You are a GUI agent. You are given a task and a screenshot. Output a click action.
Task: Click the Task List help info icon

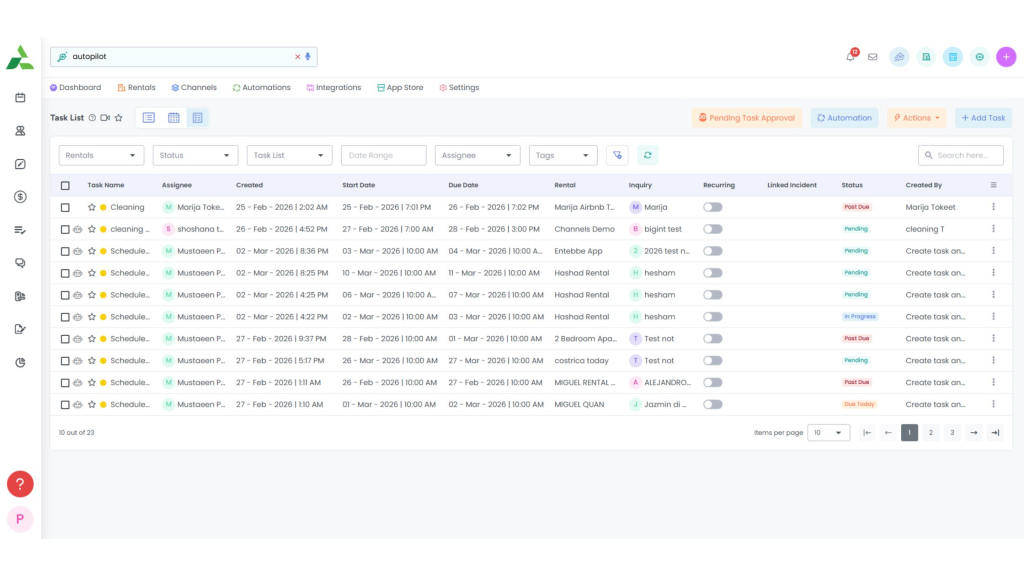click(x=92, y=118)
